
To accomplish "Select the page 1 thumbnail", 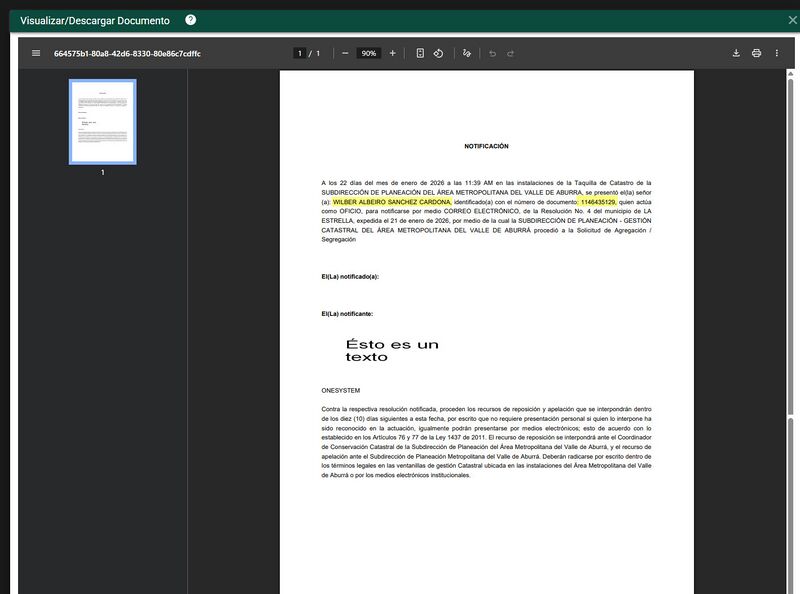I will click(x=103, y=121).
